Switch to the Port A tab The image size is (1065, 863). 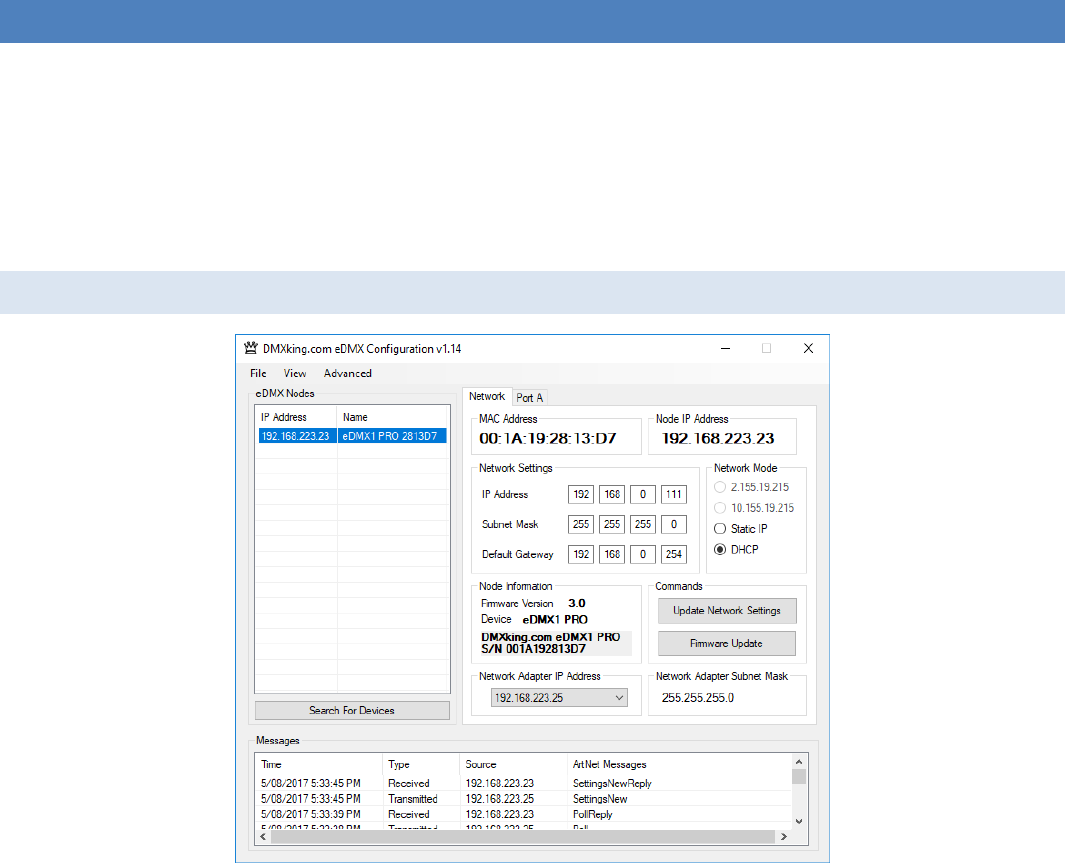(529, 398)
